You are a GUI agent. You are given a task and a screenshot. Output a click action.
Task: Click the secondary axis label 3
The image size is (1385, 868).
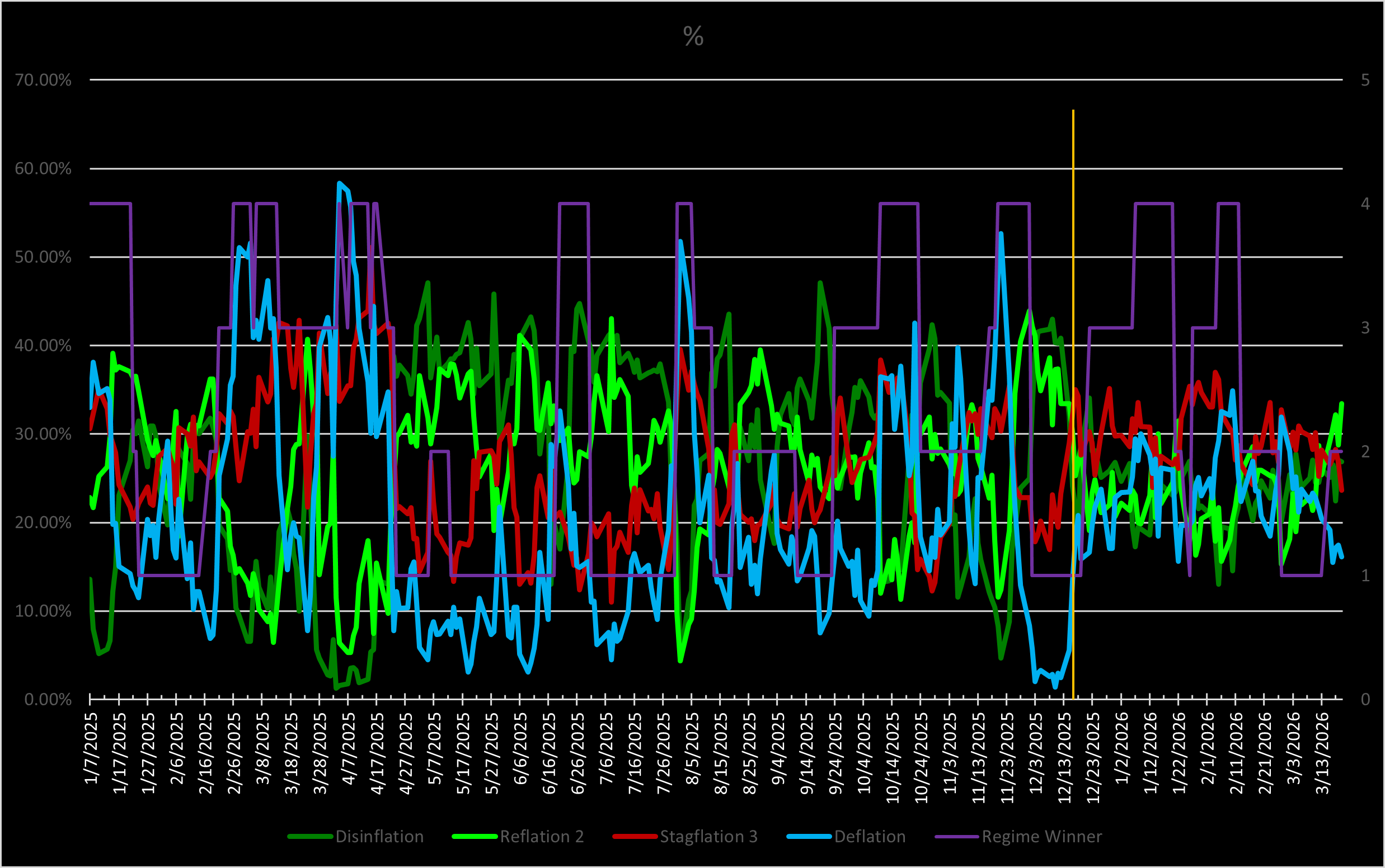coord(1365,328)
